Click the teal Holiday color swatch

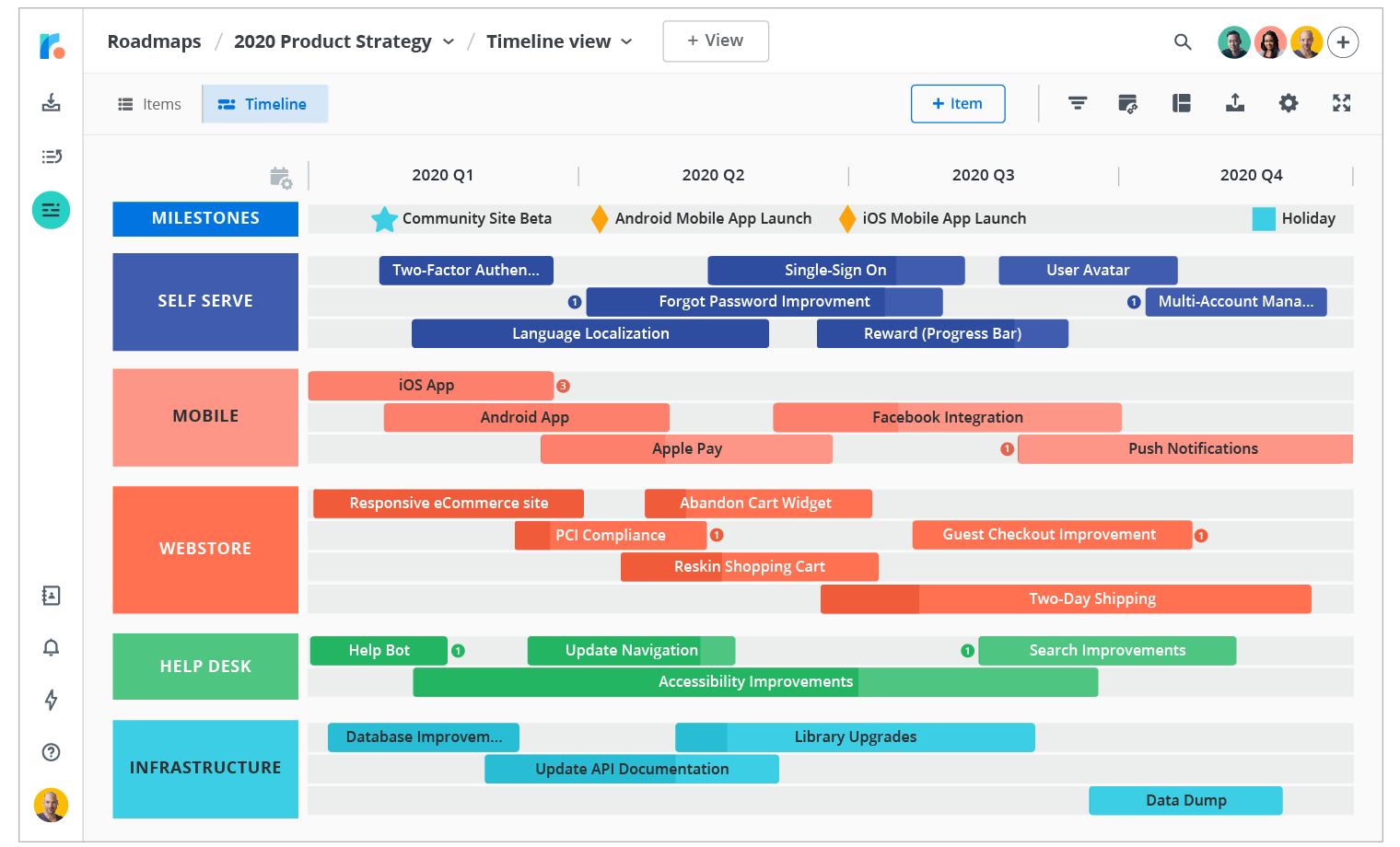pos(1261,218)
